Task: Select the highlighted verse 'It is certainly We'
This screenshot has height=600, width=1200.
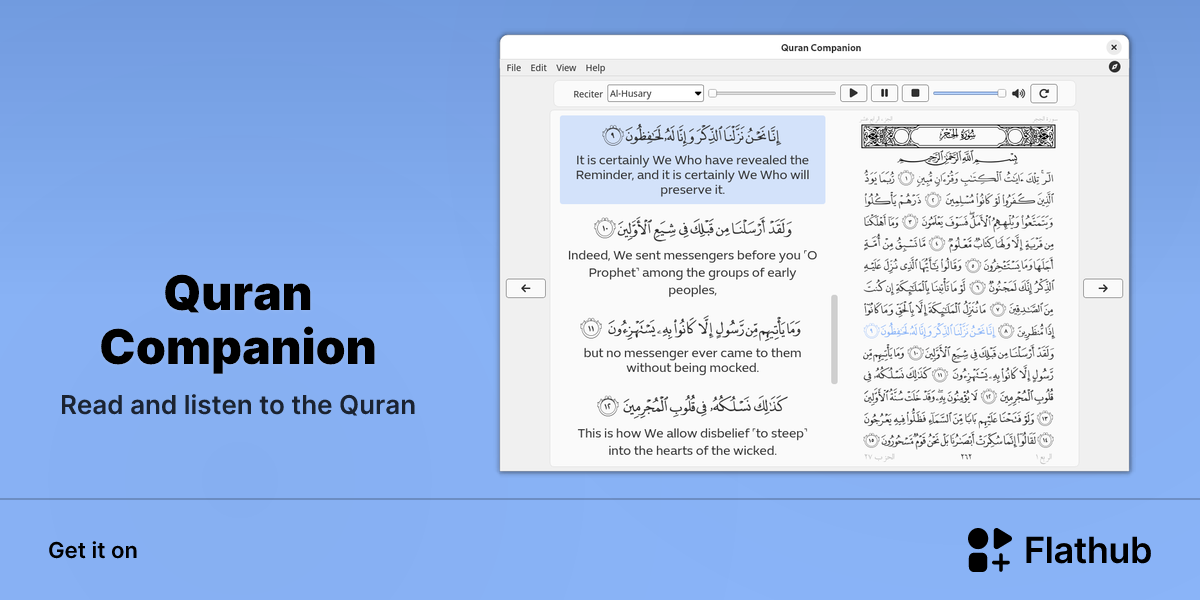Action: (x=692, y=160)
